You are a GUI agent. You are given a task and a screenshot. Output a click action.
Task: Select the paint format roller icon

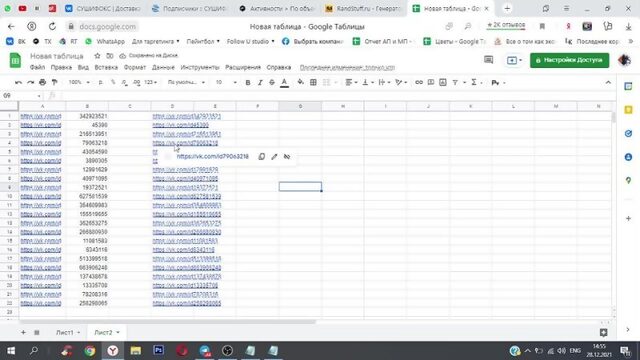(54, 82)
